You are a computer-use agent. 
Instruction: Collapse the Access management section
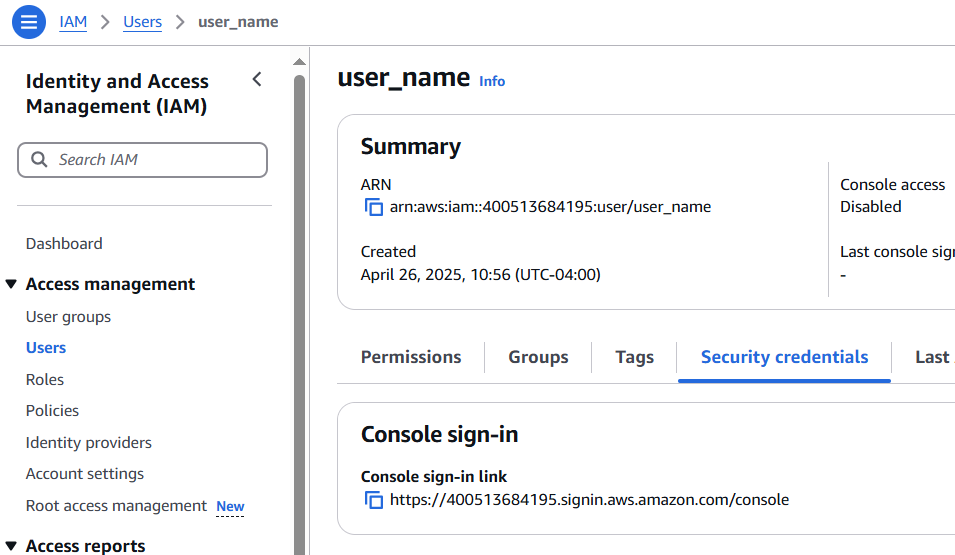click(12, 285)
